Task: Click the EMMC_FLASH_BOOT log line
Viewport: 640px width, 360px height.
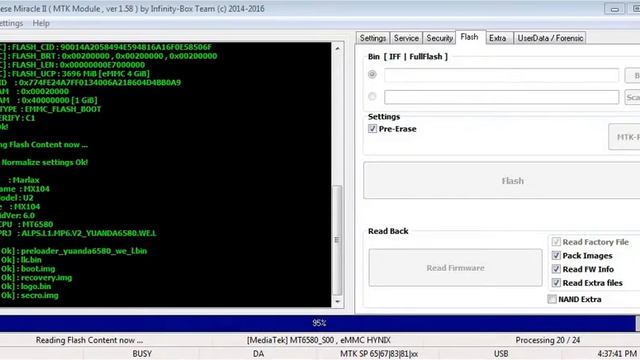Action: pyautogui.click(x=51, y=109)
